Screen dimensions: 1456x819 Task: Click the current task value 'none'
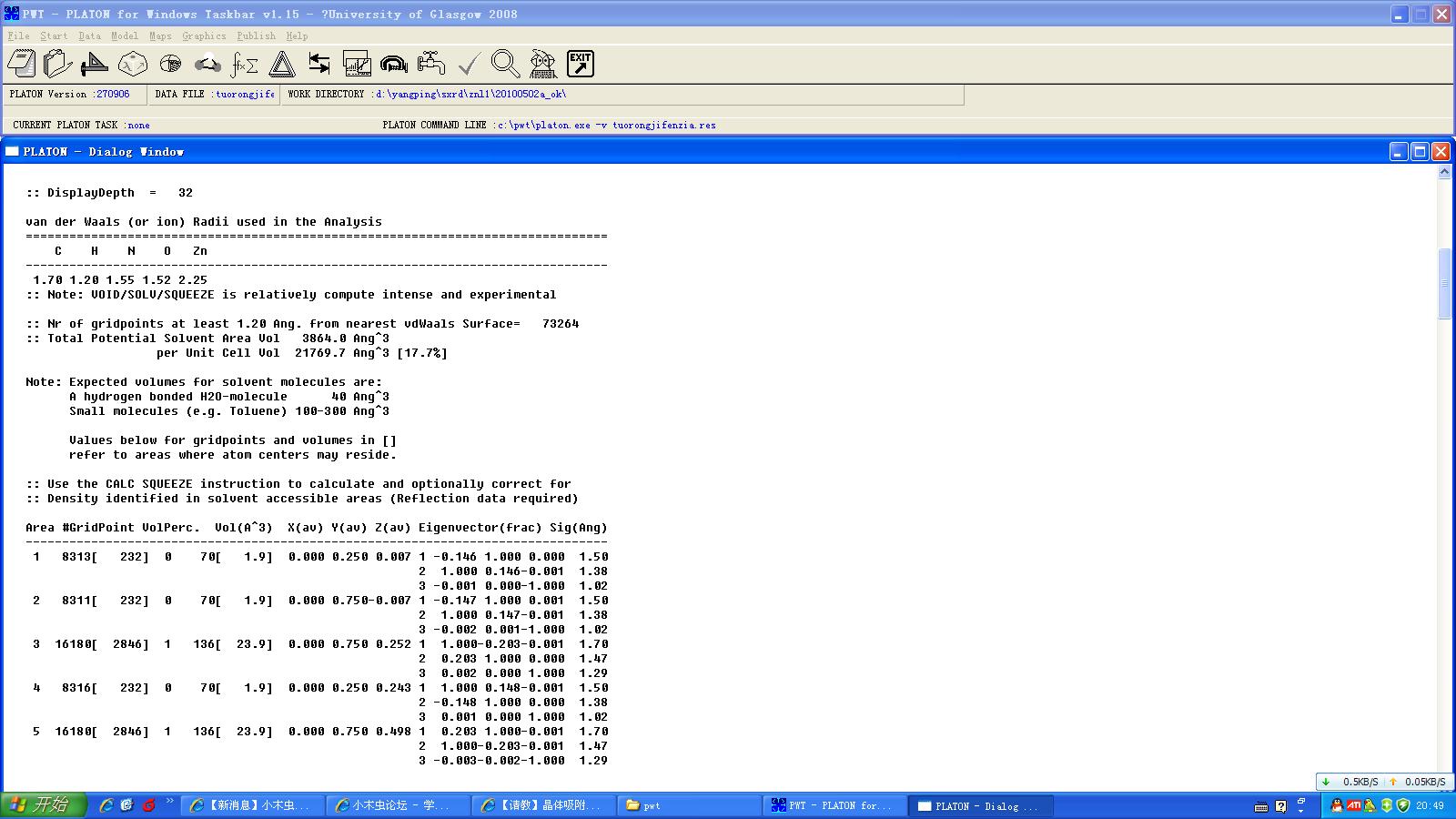[x=138, y=126]
